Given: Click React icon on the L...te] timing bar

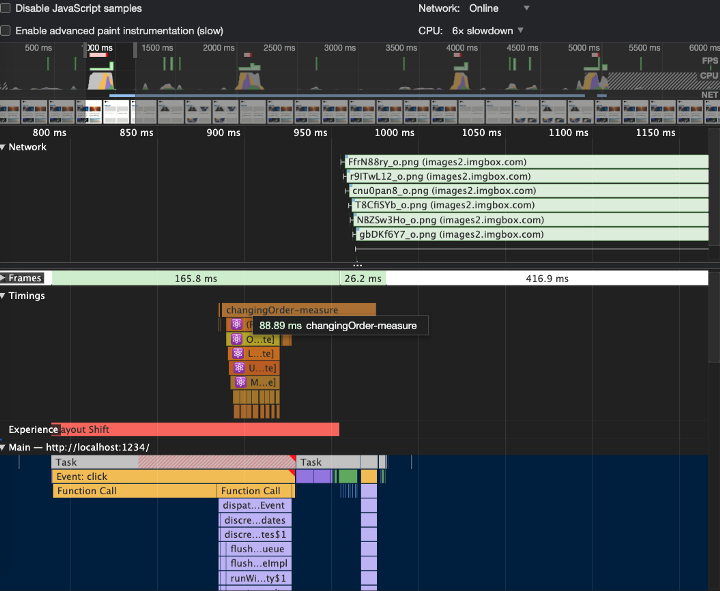Looking at the screenshot, I should pos(238,354).
